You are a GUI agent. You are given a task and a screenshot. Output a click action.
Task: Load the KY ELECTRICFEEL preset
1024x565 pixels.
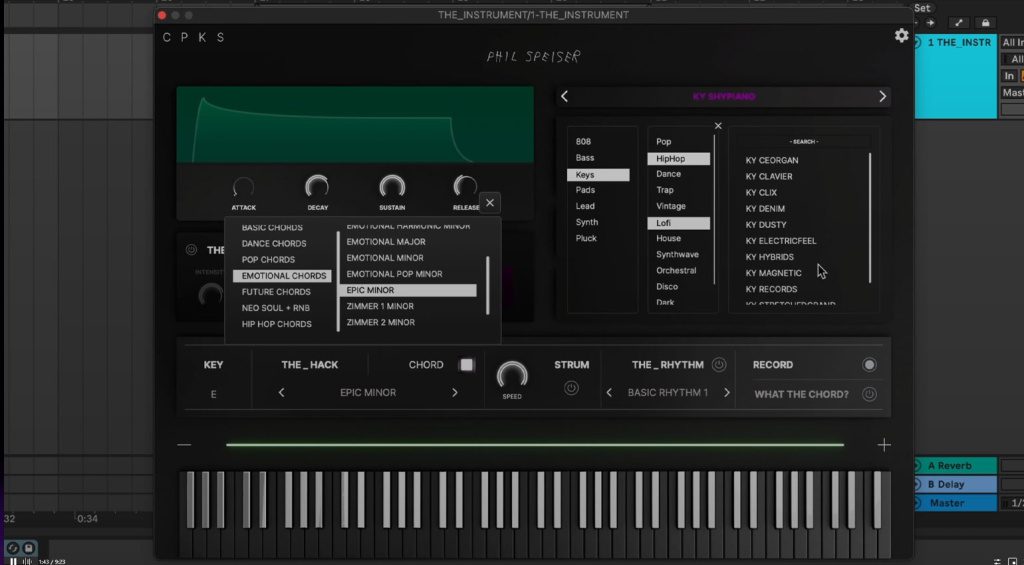pos(781,241)
